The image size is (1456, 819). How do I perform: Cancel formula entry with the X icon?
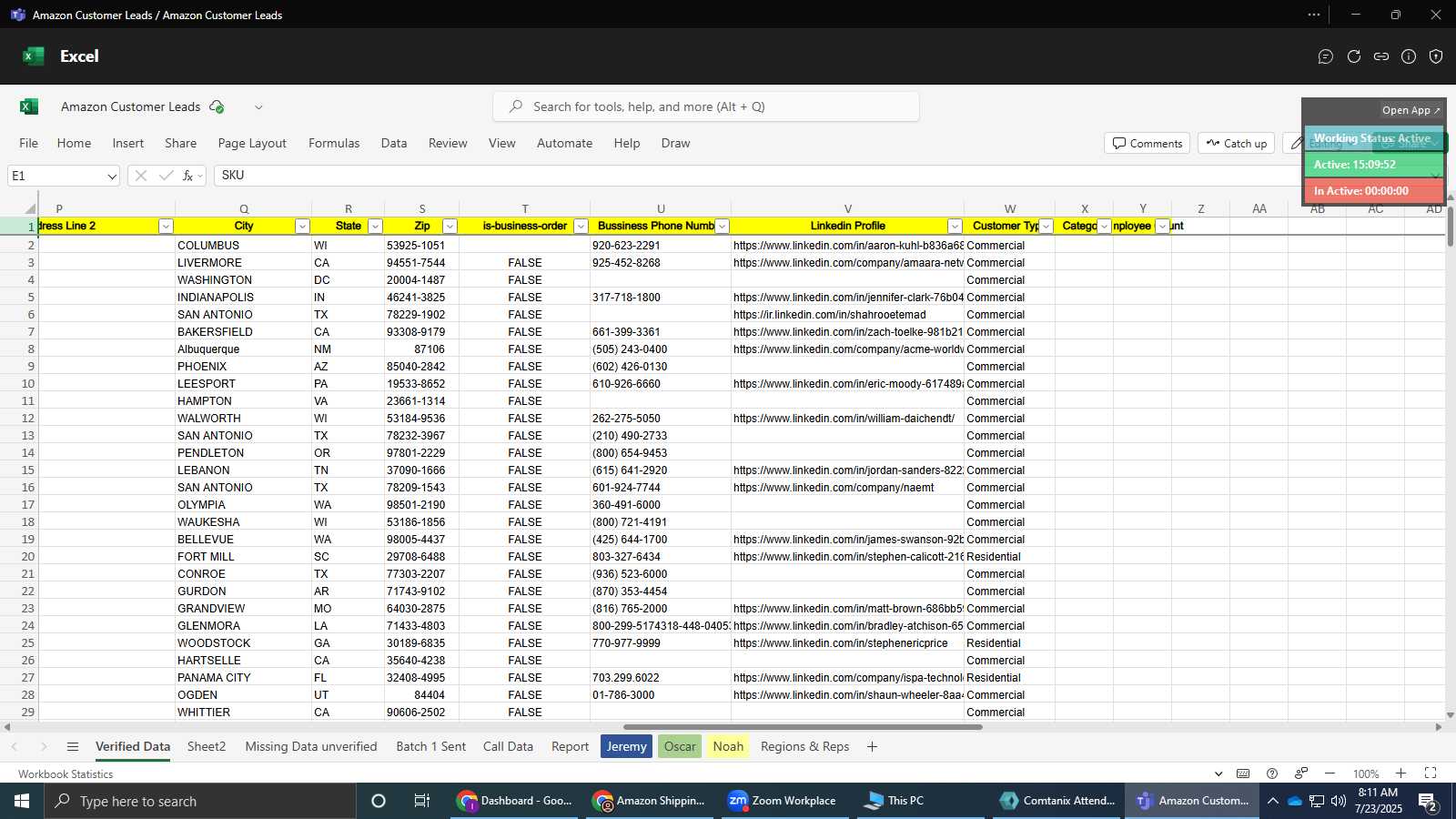(x=140, y=176)
